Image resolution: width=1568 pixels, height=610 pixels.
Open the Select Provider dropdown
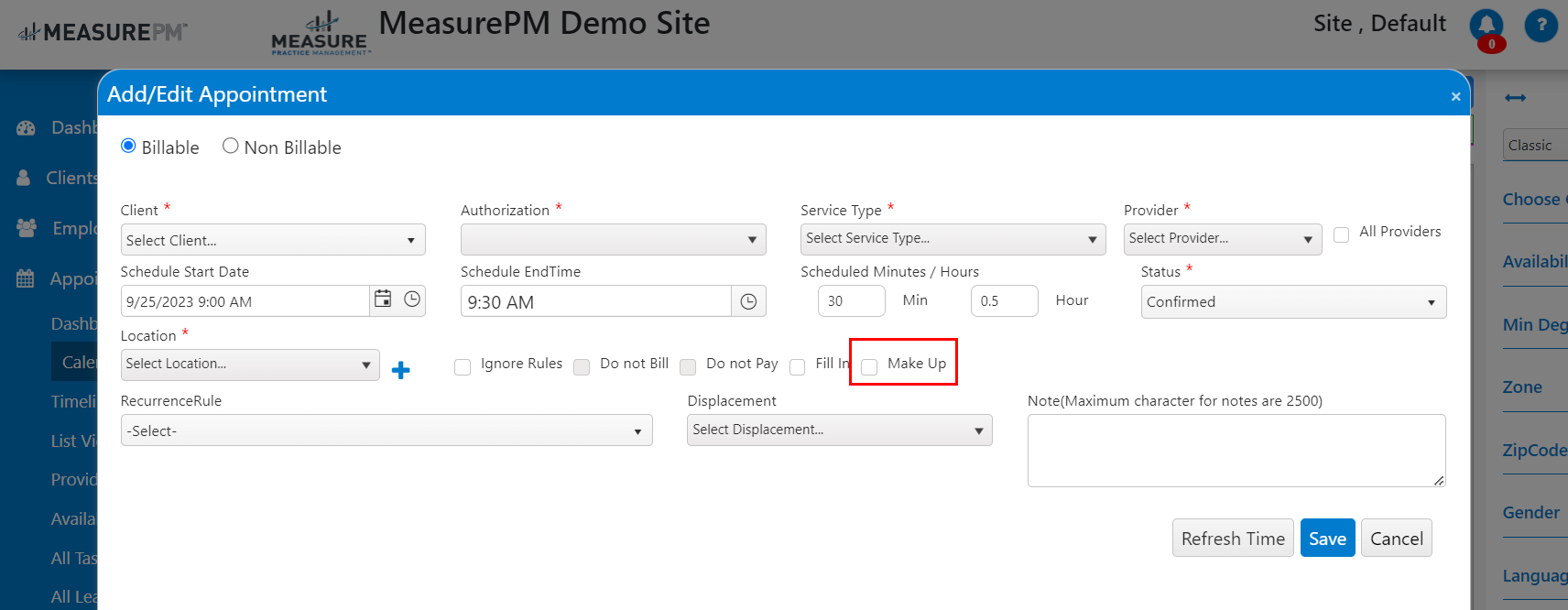[x=1223, y=239]
